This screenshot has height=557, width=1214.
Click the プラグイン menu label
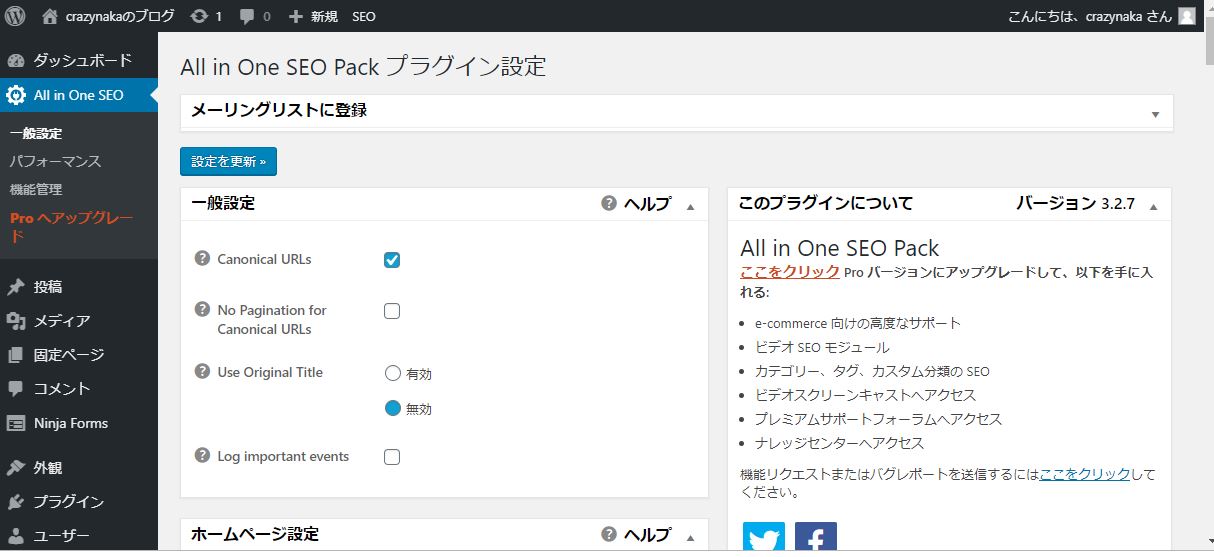tap(69, 502)
